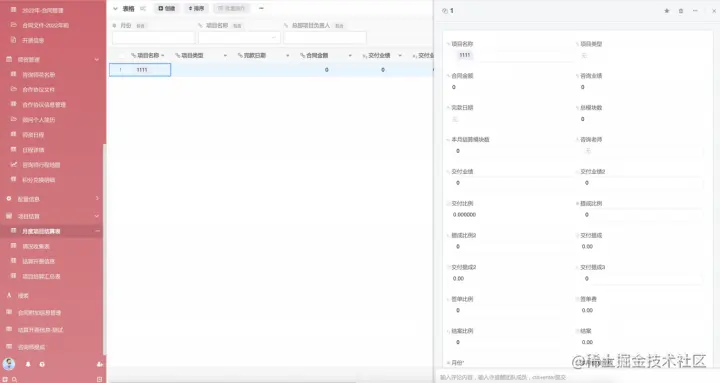Star the record in the detail panel
The height and width of the screenshot is (383, 720).
click(x=666, y=11)
